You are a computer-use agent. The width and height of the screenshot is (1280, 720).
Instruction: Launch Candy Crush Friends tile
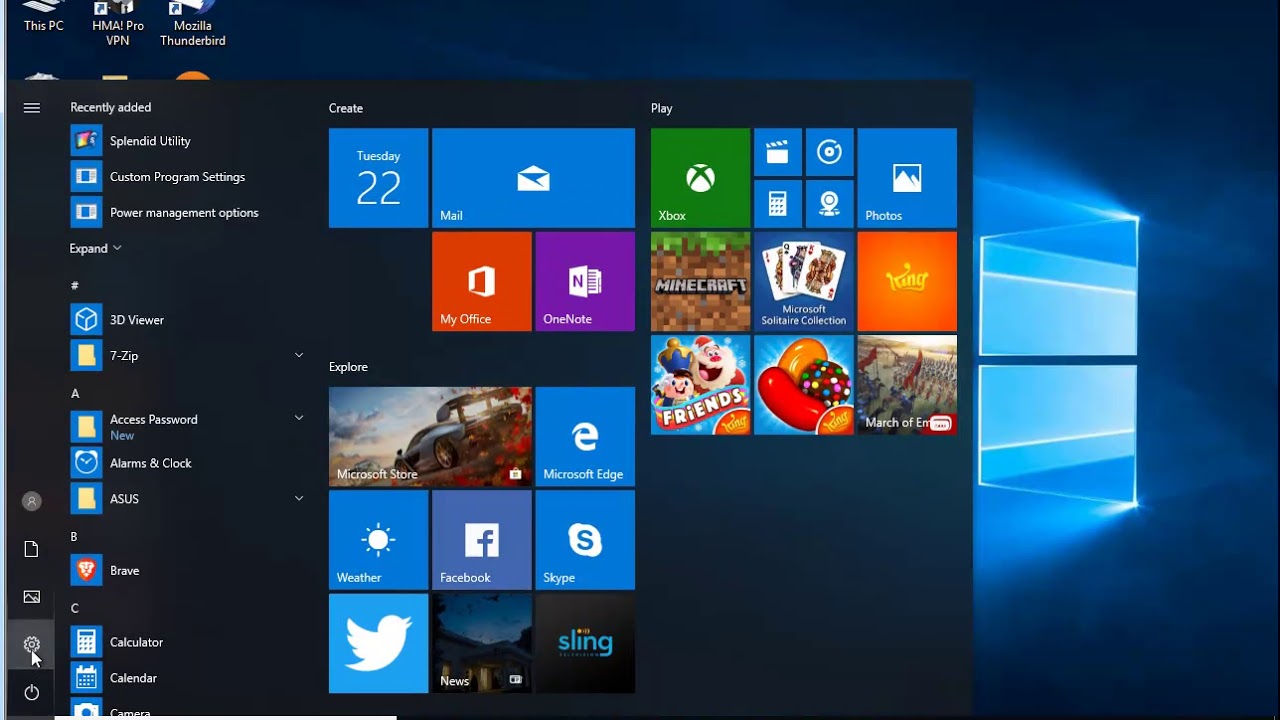[700, 385]
